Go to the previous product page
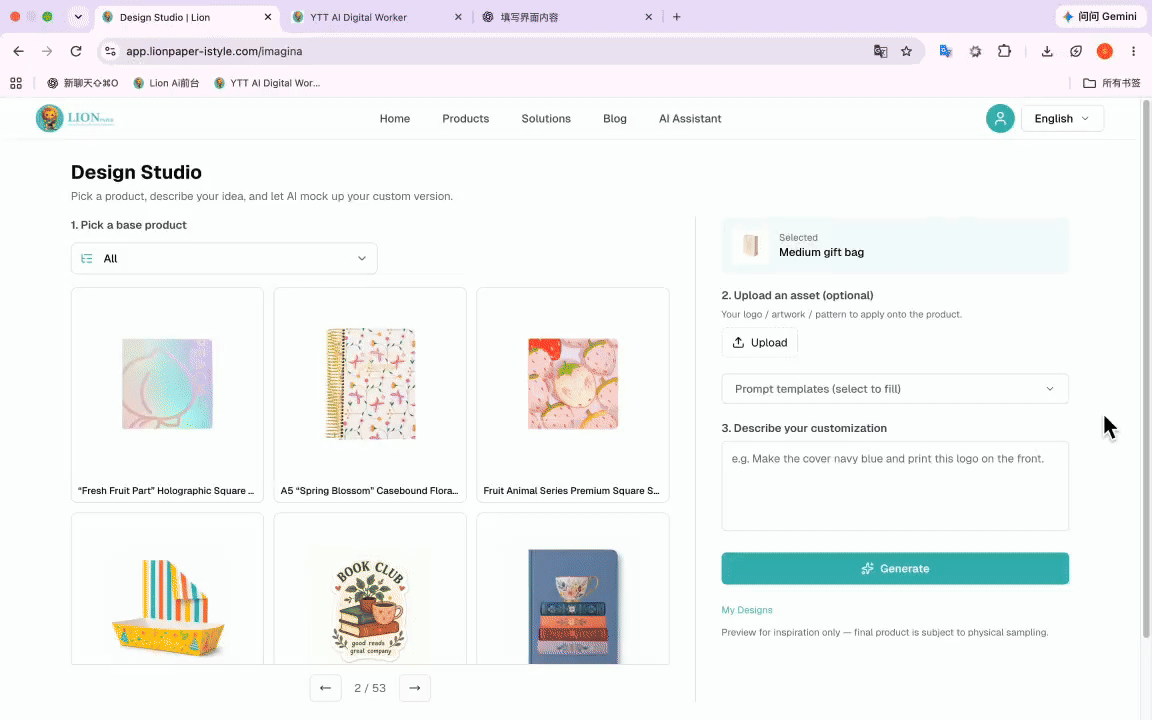 pos(325,688)
